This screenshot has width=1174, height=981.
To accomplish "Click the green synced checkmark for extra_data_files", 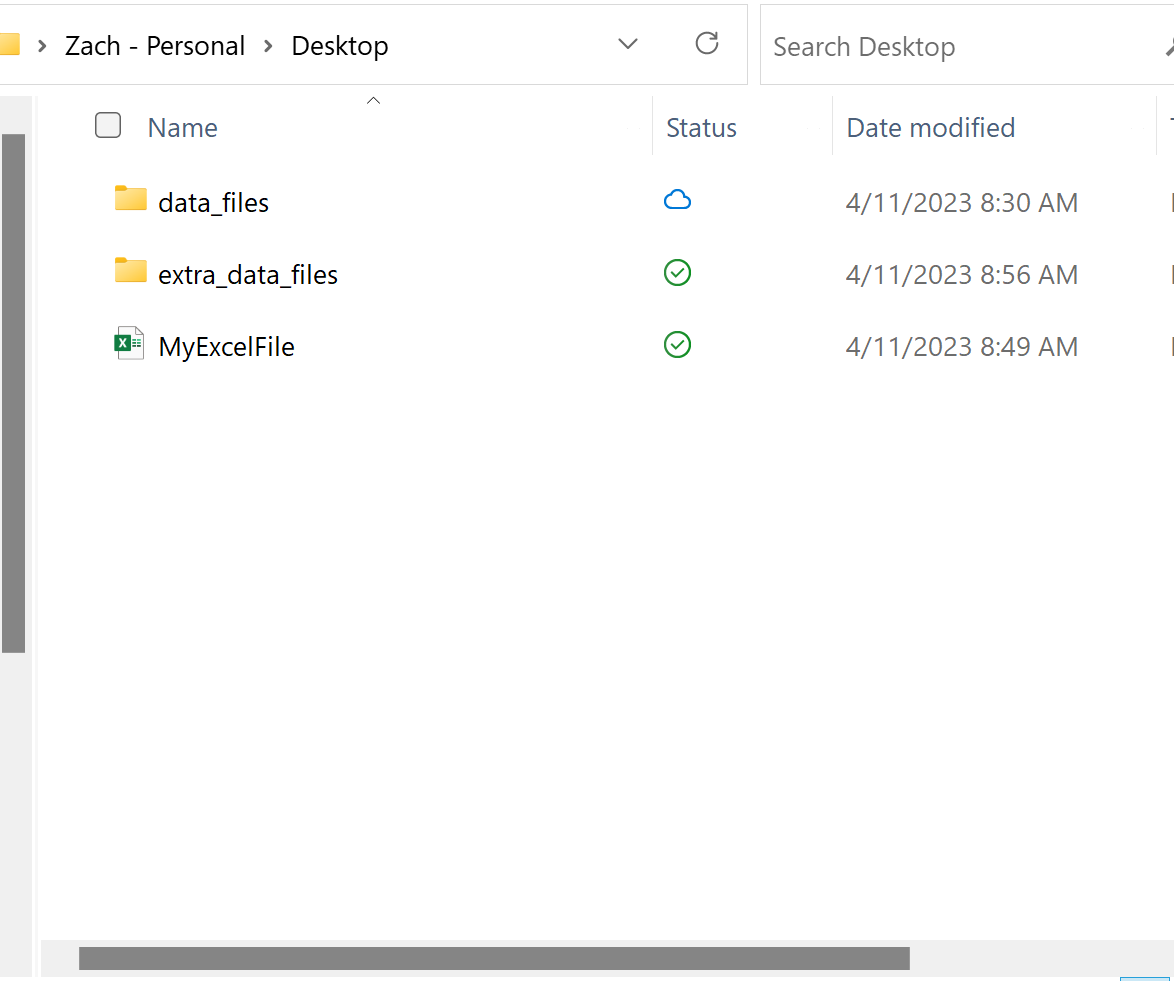I will [x=678, y=273].
